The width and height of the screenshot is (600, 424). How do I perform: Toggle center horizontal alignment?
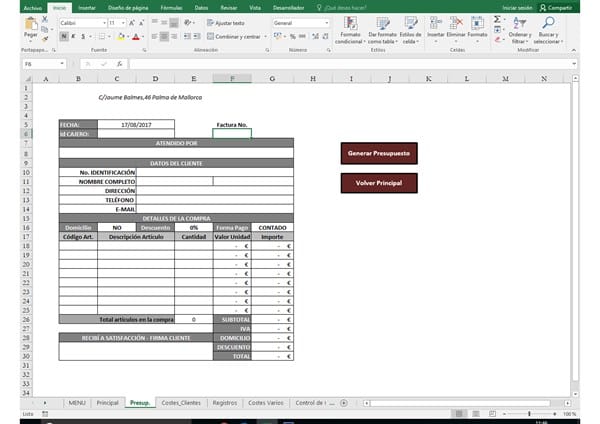pyautogui.click(x=164, y=36)
